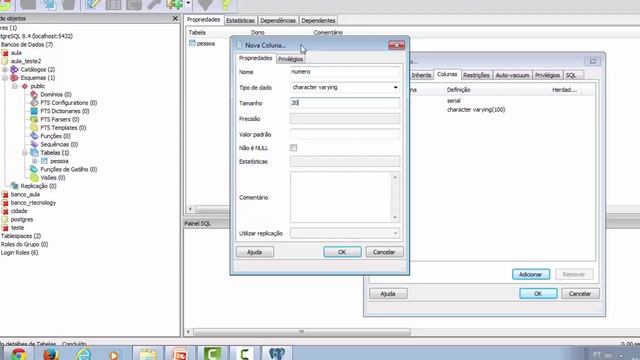640x360 pixels.
Task: Click the Replicação (0) icon
Action: click(x=14, y=186)
